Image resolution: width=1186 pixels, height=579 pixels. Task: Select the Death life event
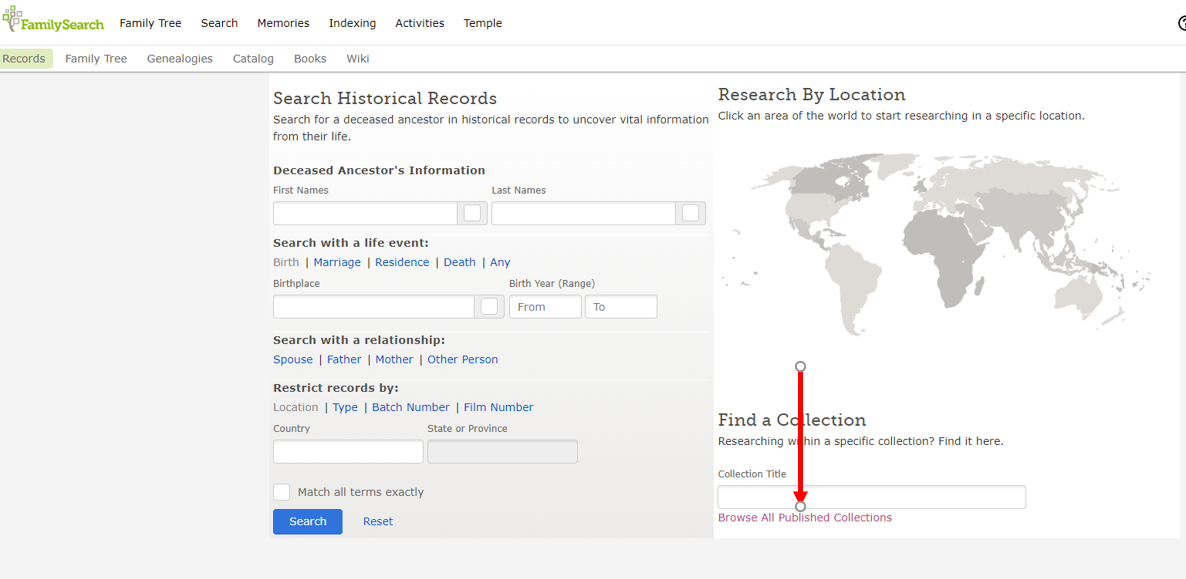(460, 262)
